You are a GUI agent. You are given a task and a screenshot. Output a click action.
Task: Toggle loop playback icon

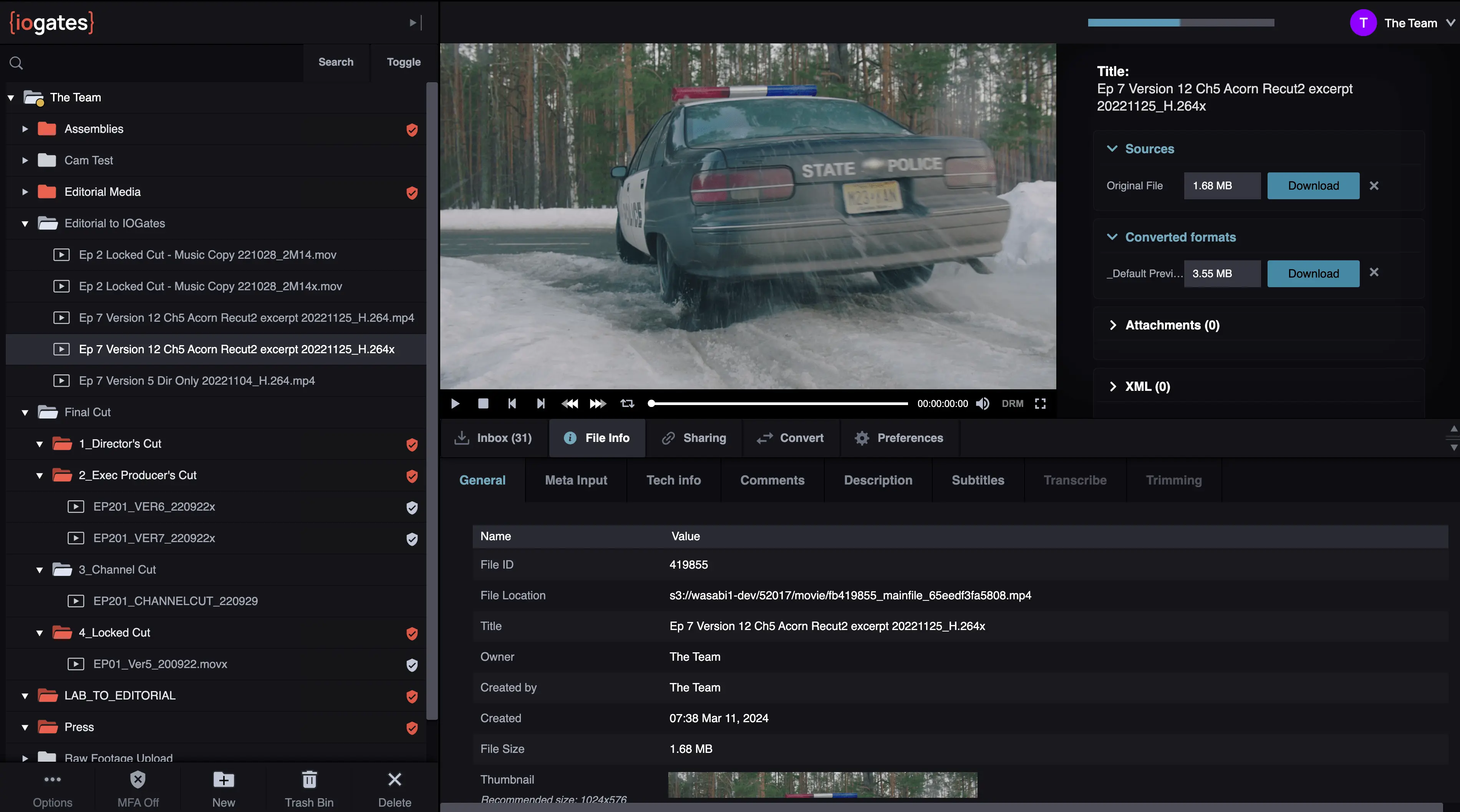click(x=627, y=404)
